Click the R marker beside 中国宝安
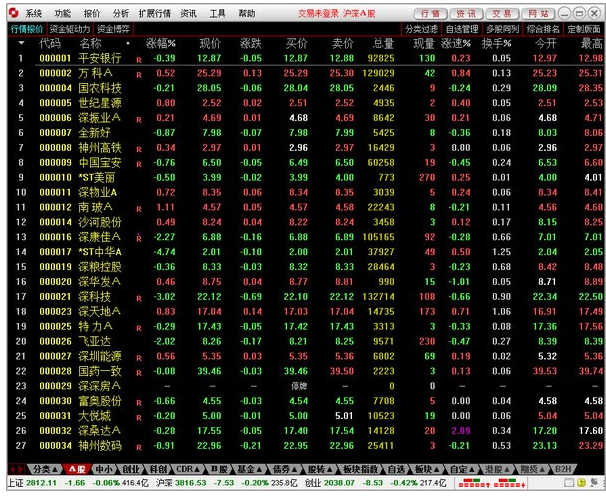The image size is (606, 499). click(139, 165)
